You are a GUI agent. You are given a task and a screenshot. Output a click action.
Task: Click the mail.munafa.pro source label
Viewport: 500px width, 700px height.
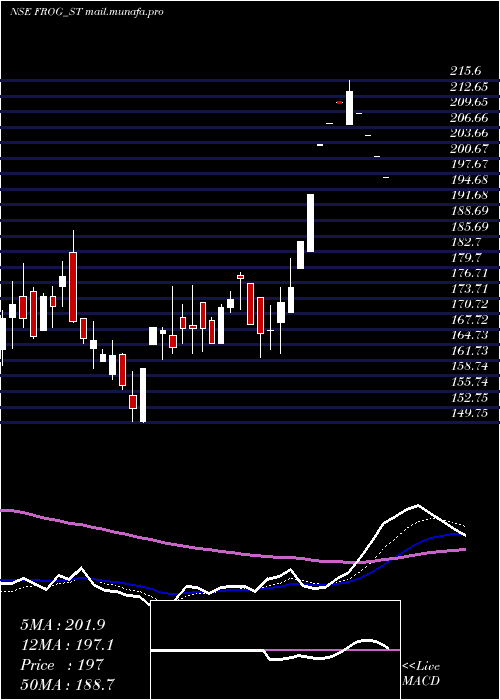click(124, 12)
